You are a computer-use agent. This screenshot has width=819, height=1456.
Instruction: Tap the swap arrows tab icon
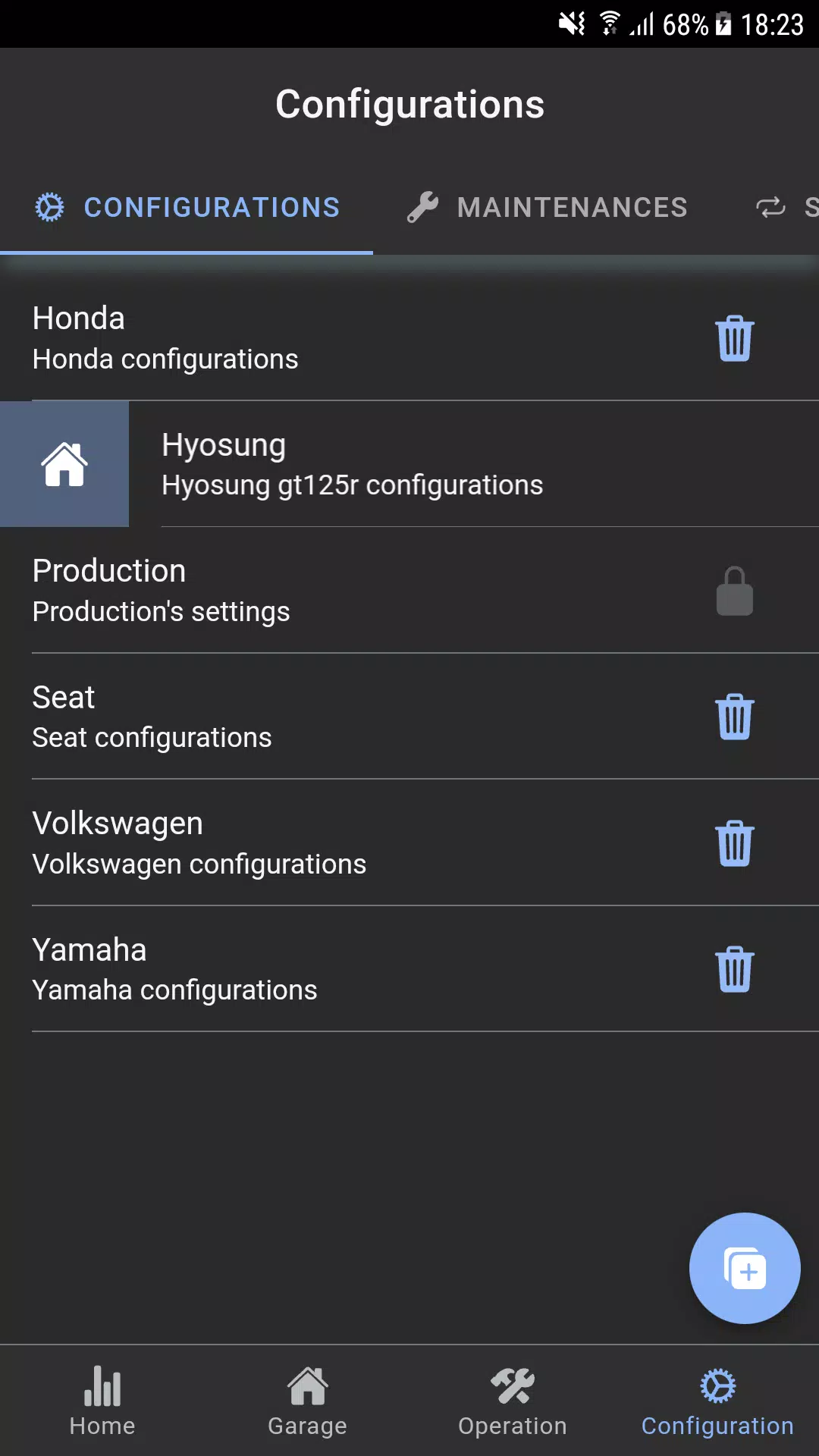pos(770,207)
